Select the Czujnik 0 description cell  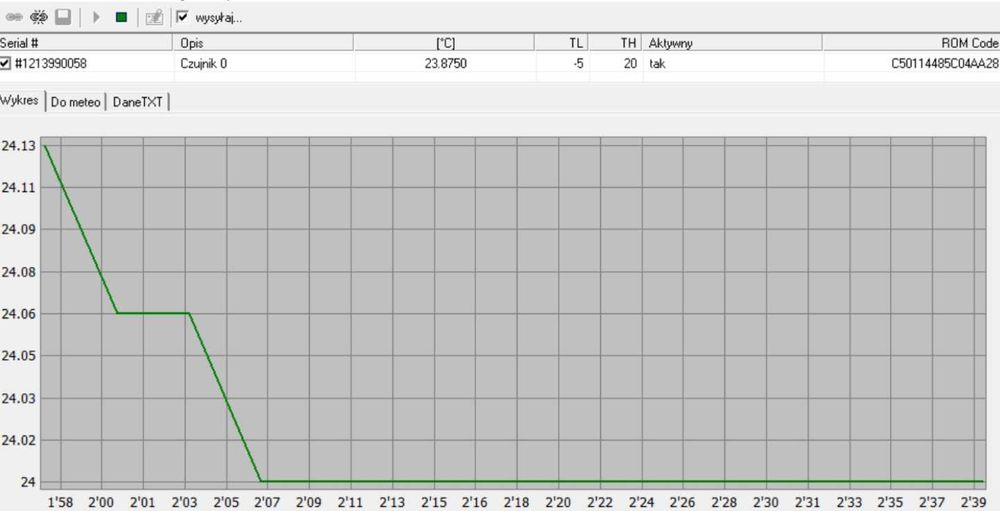point(203,63)
